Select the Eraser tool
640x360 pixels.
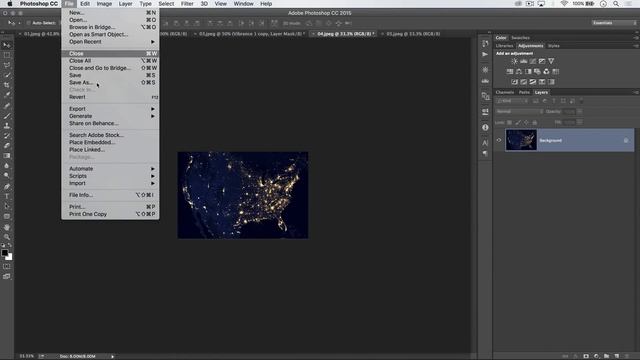click(x=7, y=146)
